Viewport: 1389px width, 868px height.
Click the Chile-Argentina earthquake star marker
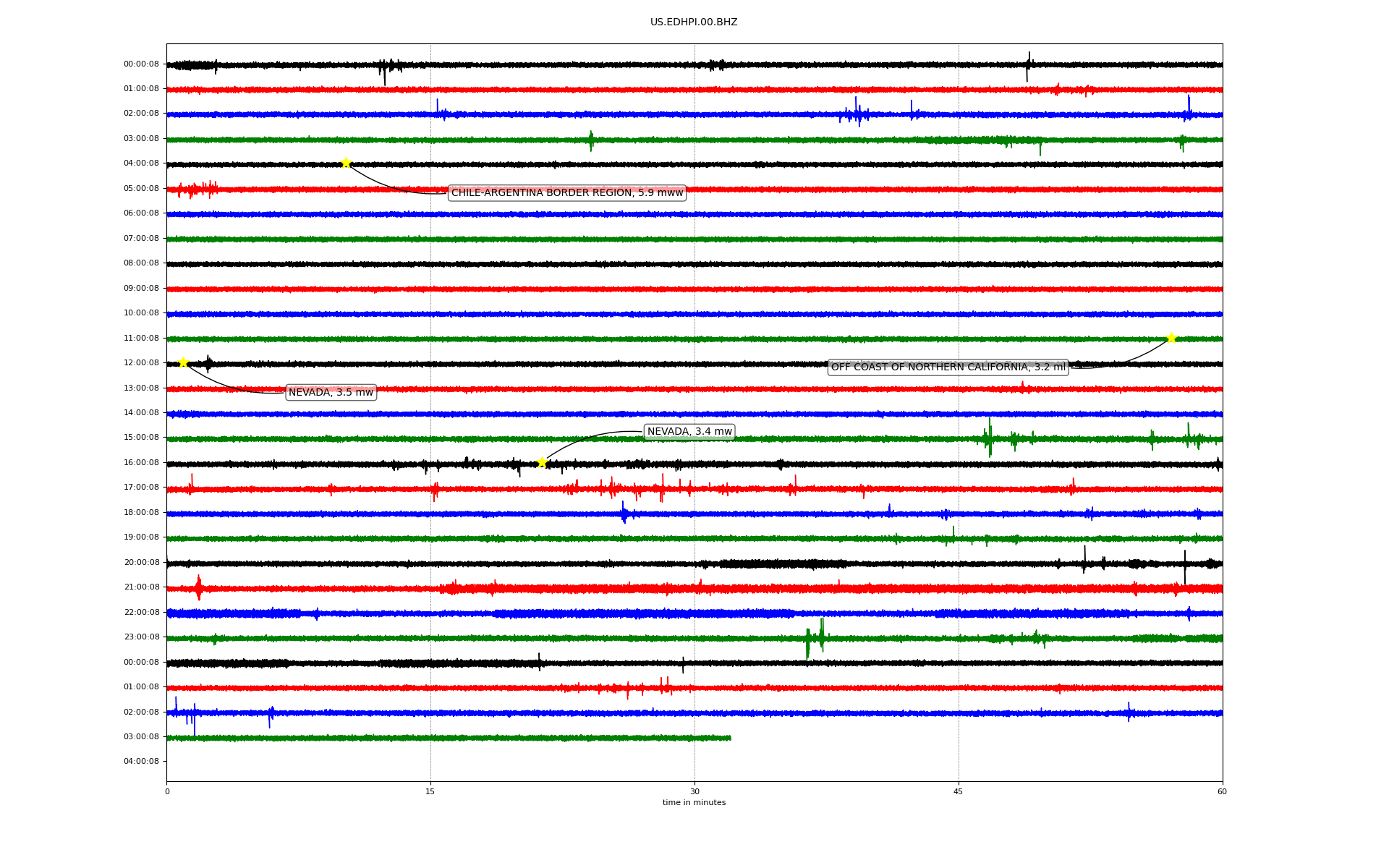tap(346, 163)
